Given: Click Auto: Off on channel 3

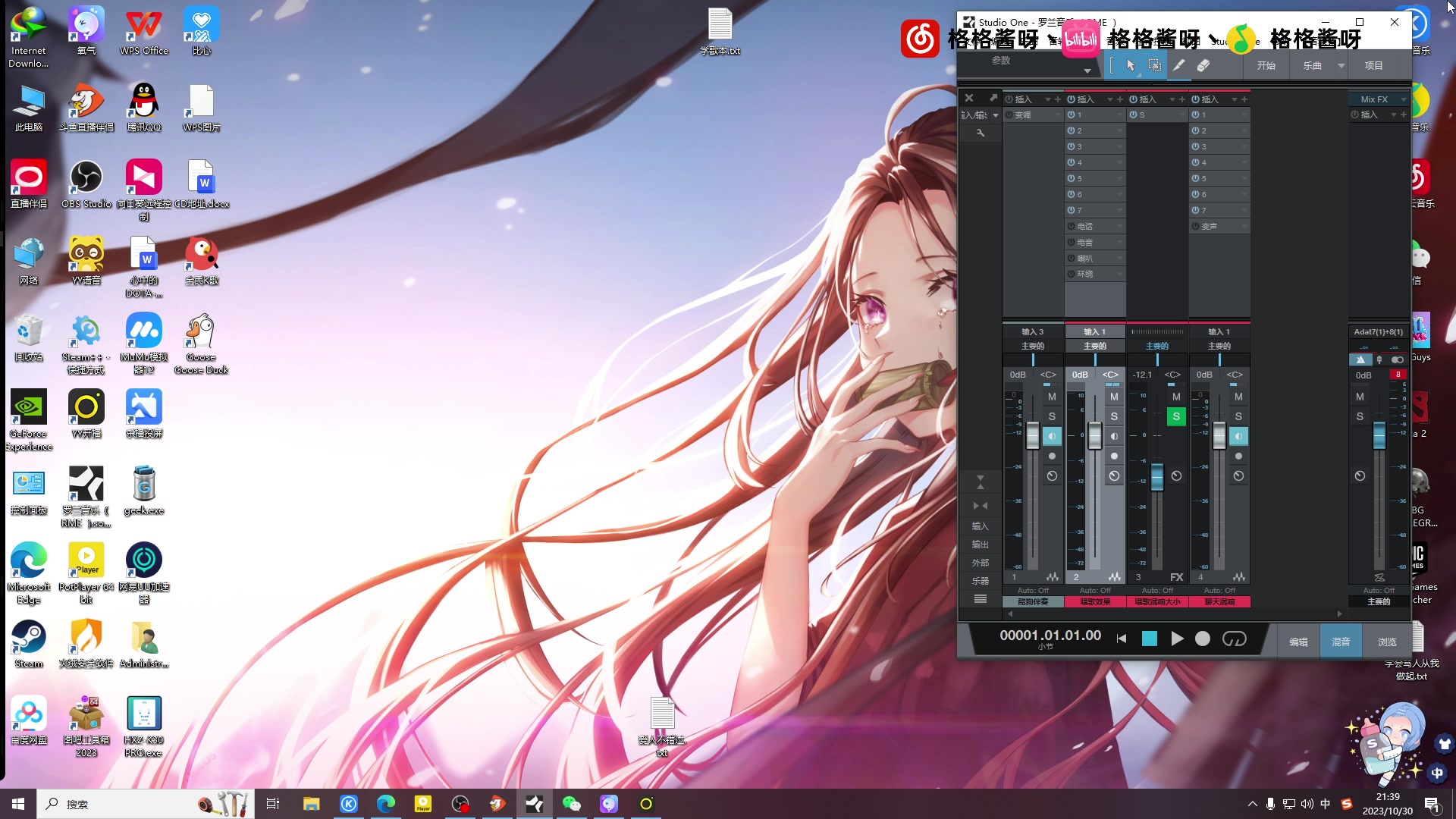Looking at the screenshot, I should (x=1157, y=590).
